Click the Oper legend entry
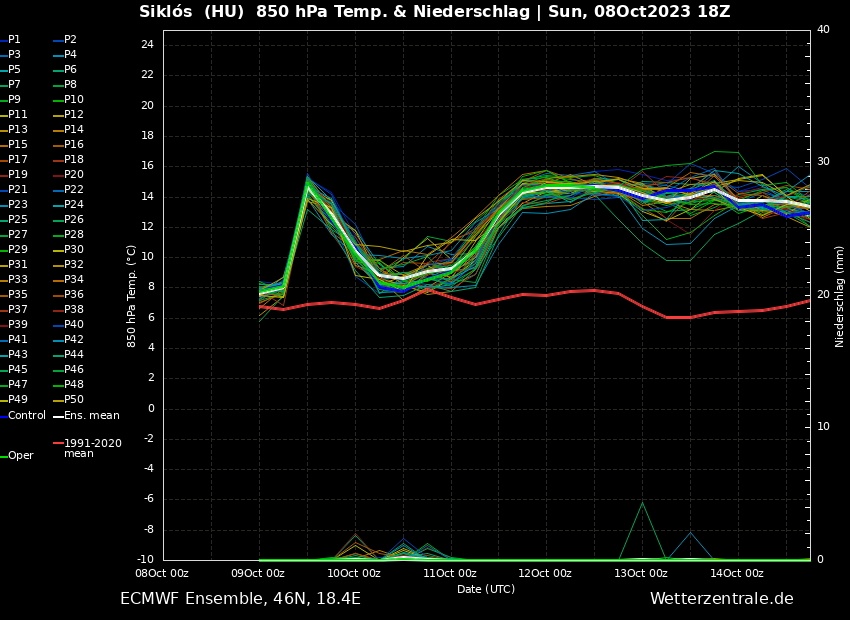The image size is (850, 620). (21, 455)
